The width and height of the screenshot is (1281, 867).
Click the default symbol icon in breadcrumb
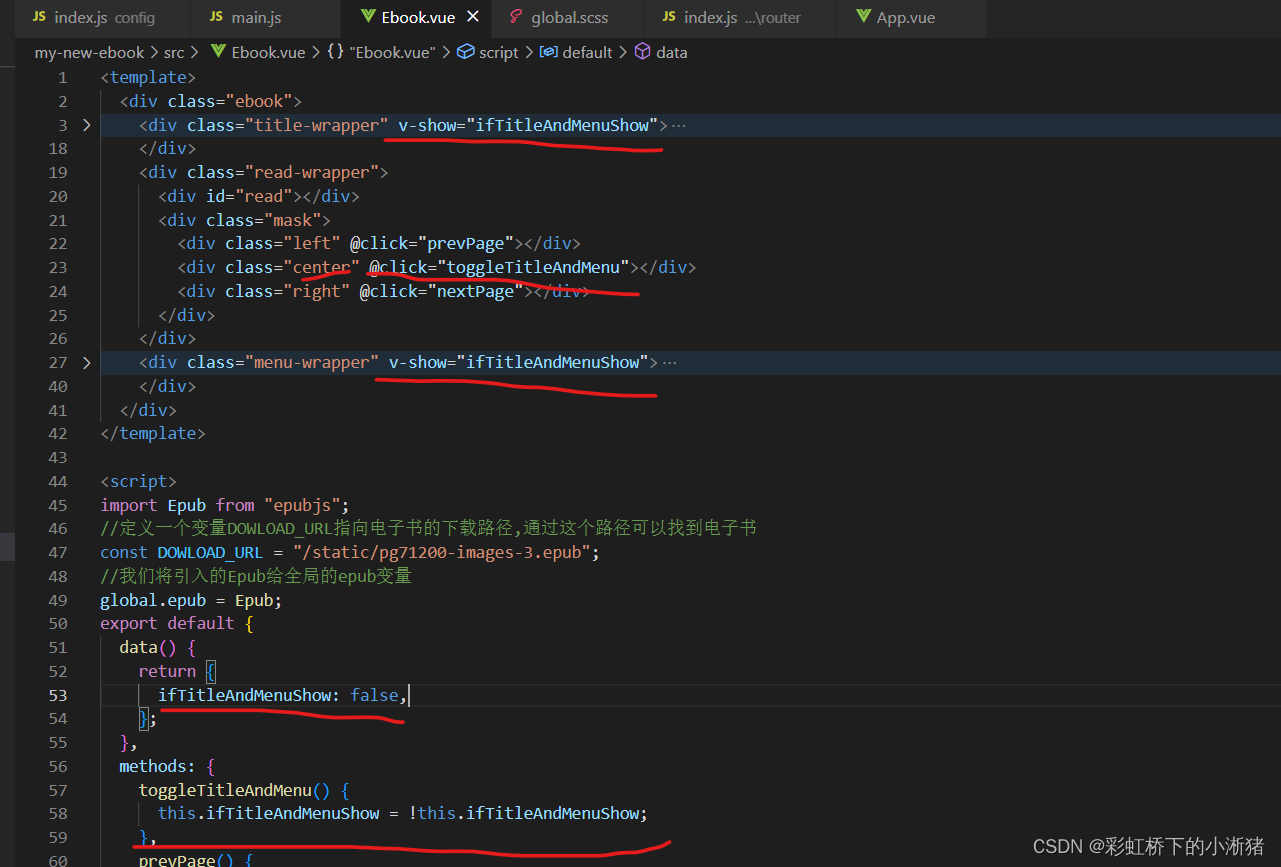pyautogui.click(x=548, y=52)
